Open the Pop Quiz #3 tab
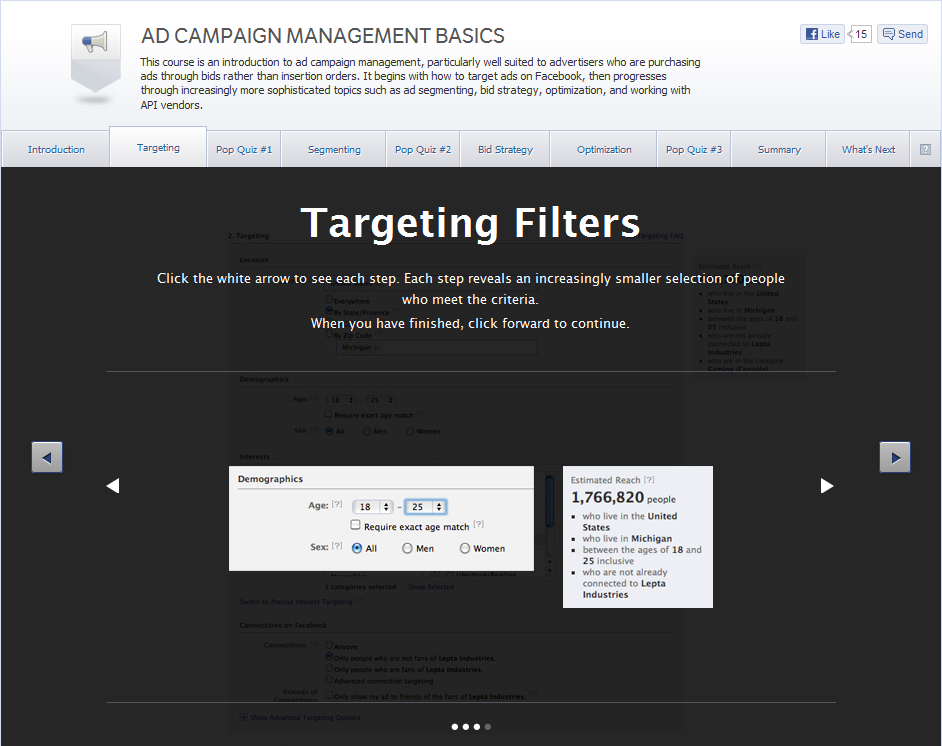942x746 pixels. pyautogui.click(x=694, y=149)
